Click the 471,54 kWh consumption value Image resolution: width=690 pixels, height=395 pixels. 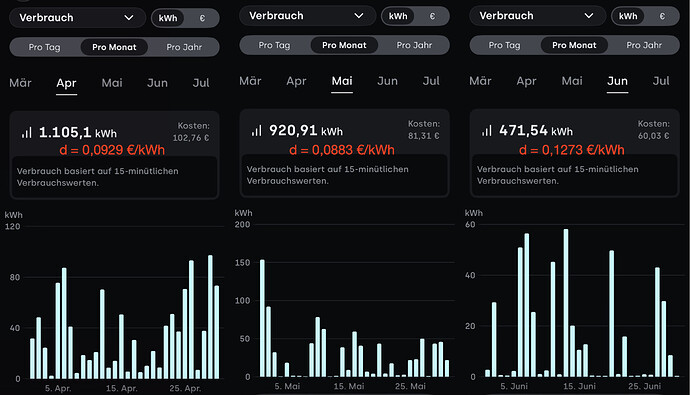pyautogui.click(x=536, y=131)
